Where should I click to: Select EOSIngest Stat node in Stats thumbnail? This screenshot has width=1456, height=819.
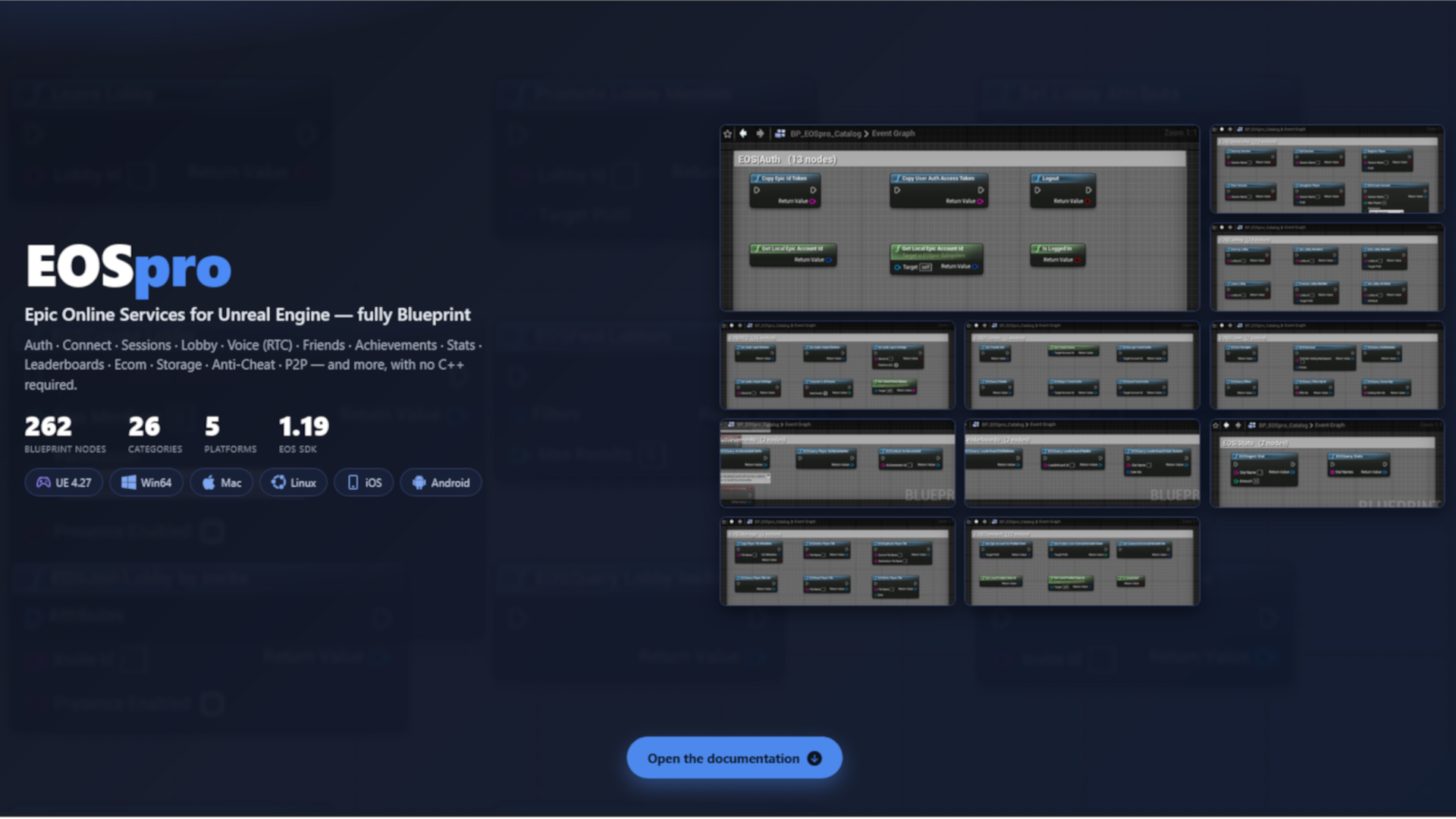pyautogui.click(x=1264, y=469)
